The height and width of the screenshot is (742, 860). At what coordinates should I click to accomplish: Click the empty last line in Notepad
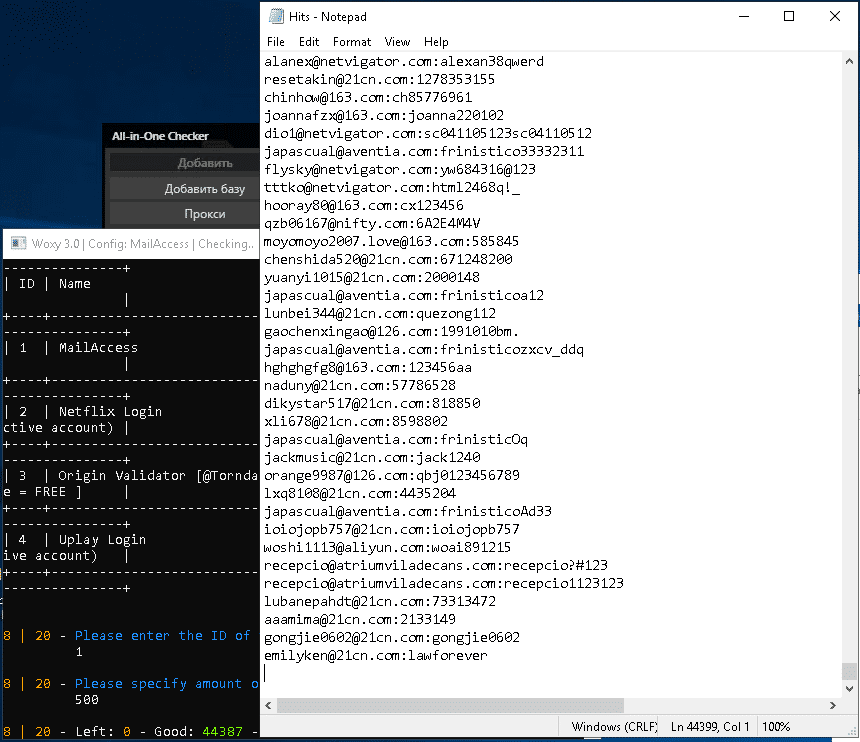[x=551, y=673]
